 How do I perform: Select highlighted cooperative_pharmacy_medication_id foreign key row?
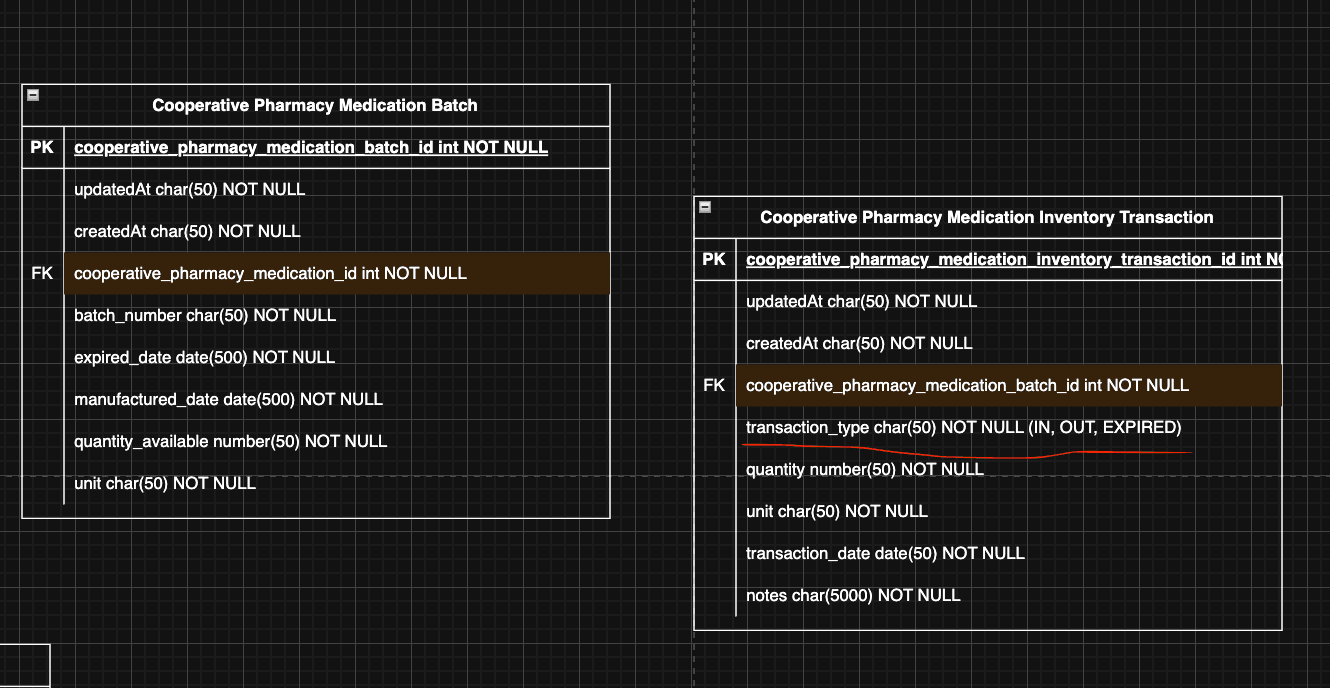click(x=270, y=273)
